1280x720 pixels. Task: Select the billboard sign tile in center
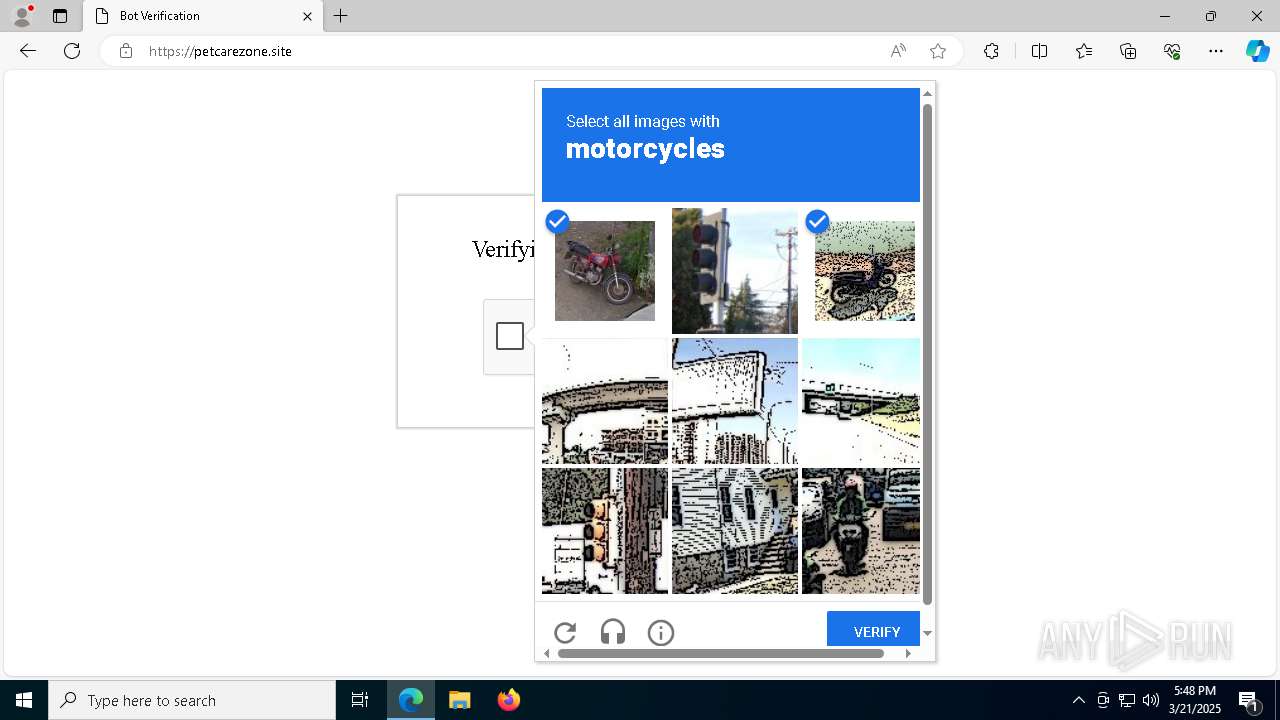pyautogui.click(x=735, y=401)
